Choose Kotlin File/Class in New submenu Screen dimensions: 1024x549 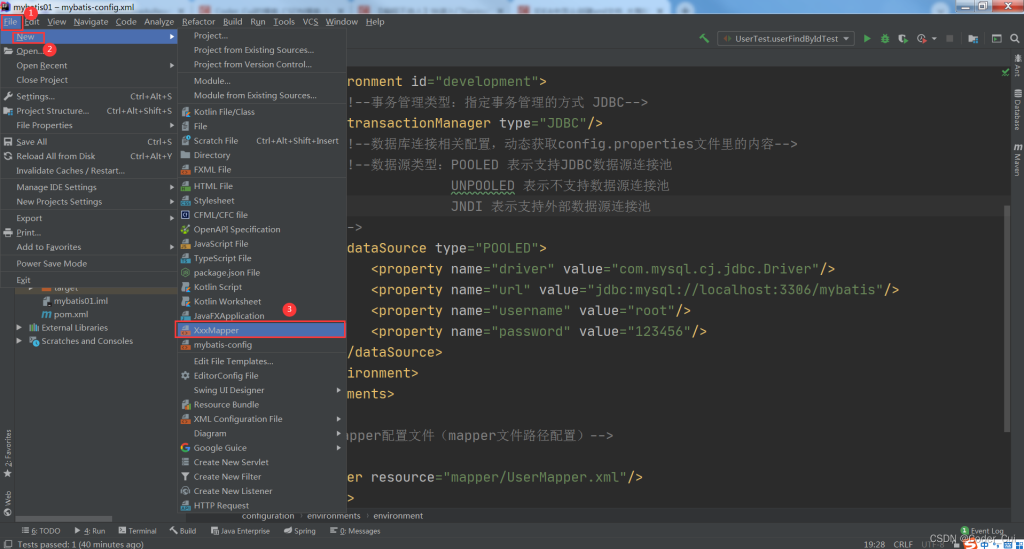tap(261, 112)
